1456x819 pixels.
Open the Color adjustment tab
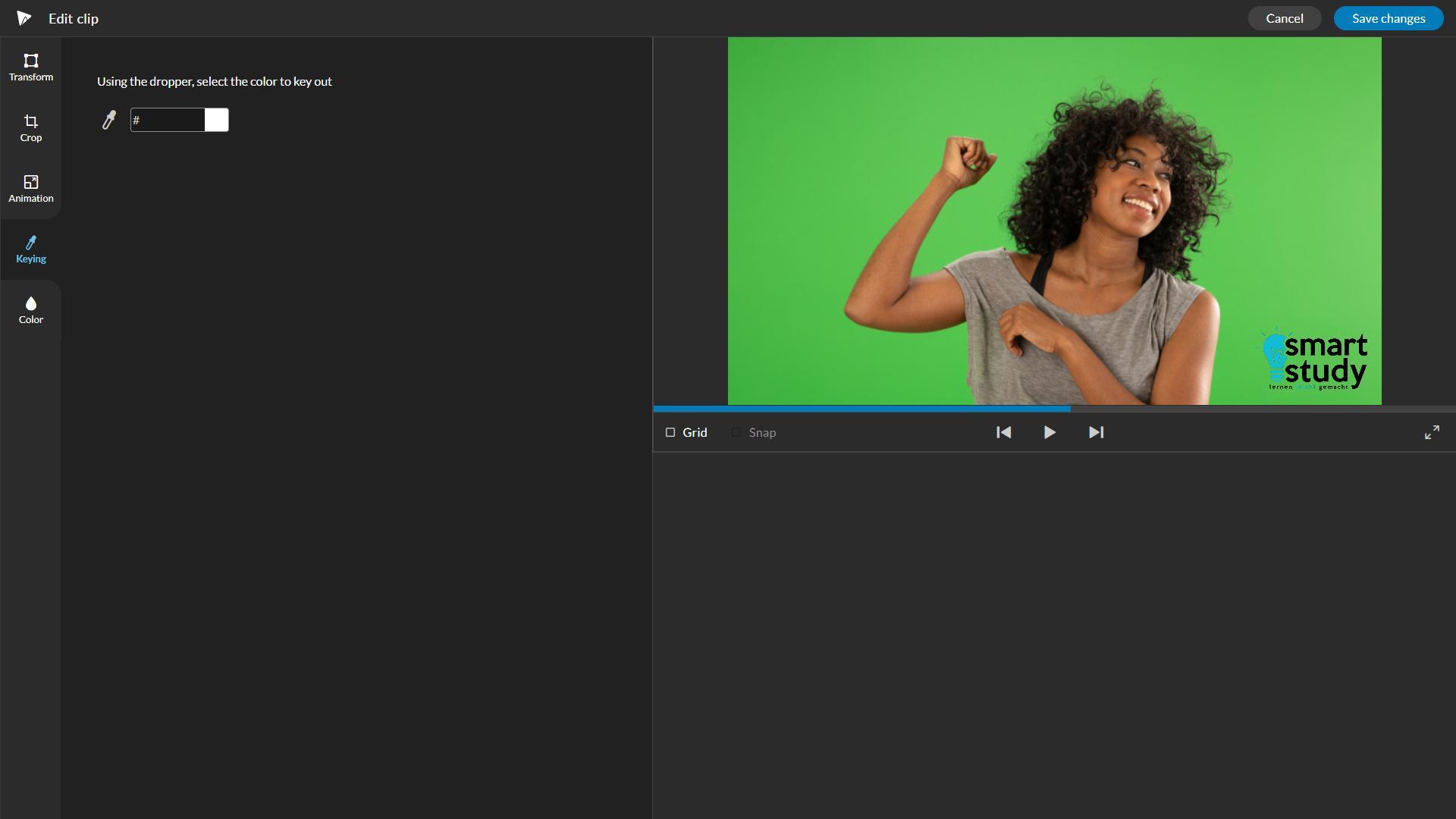(31, 310)
